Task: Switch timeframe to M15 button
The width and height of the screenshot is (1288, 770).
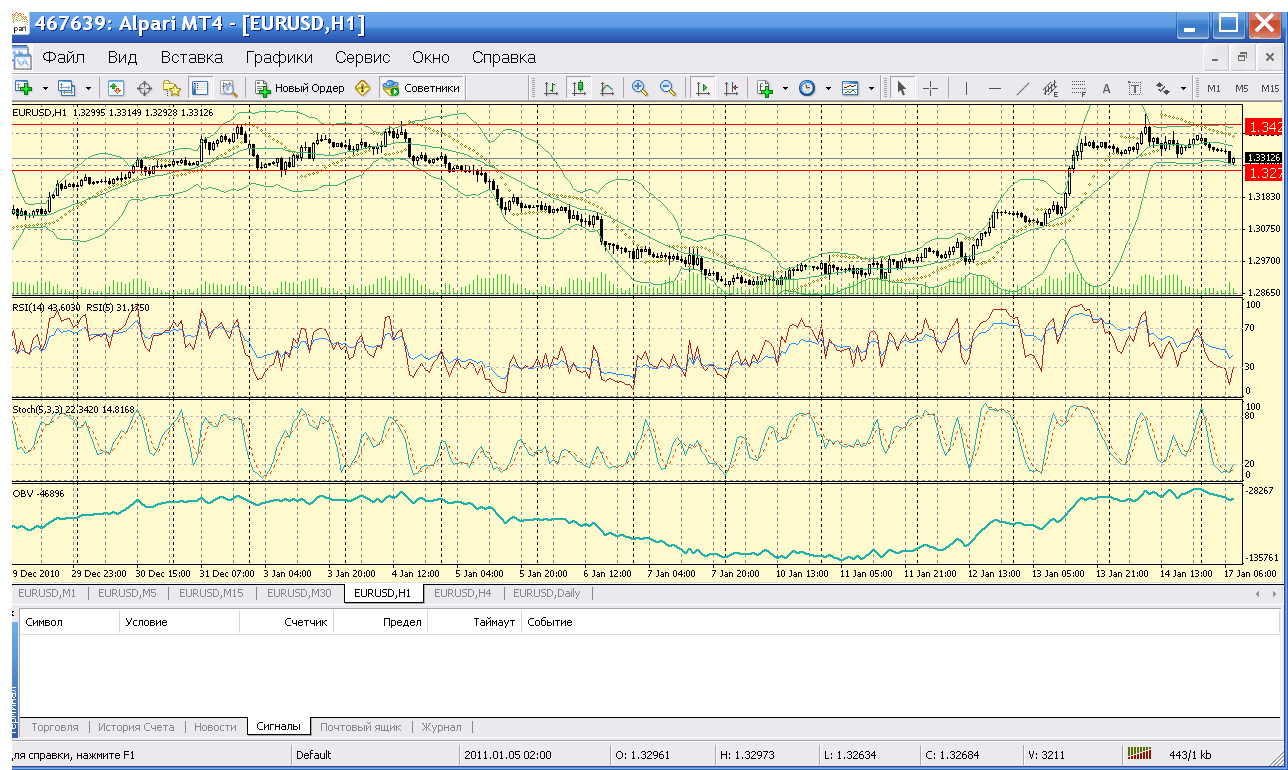Action: click(1269, 88)
